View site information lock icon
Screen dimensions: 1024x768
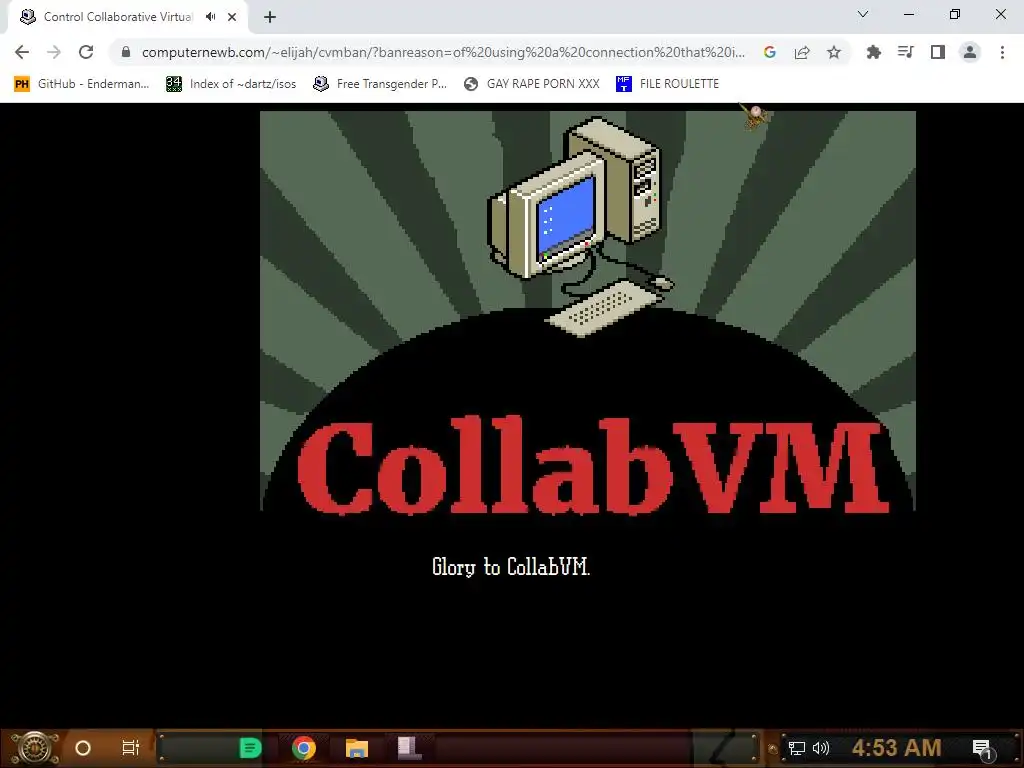pyautogui.click(x=126, y=52)
